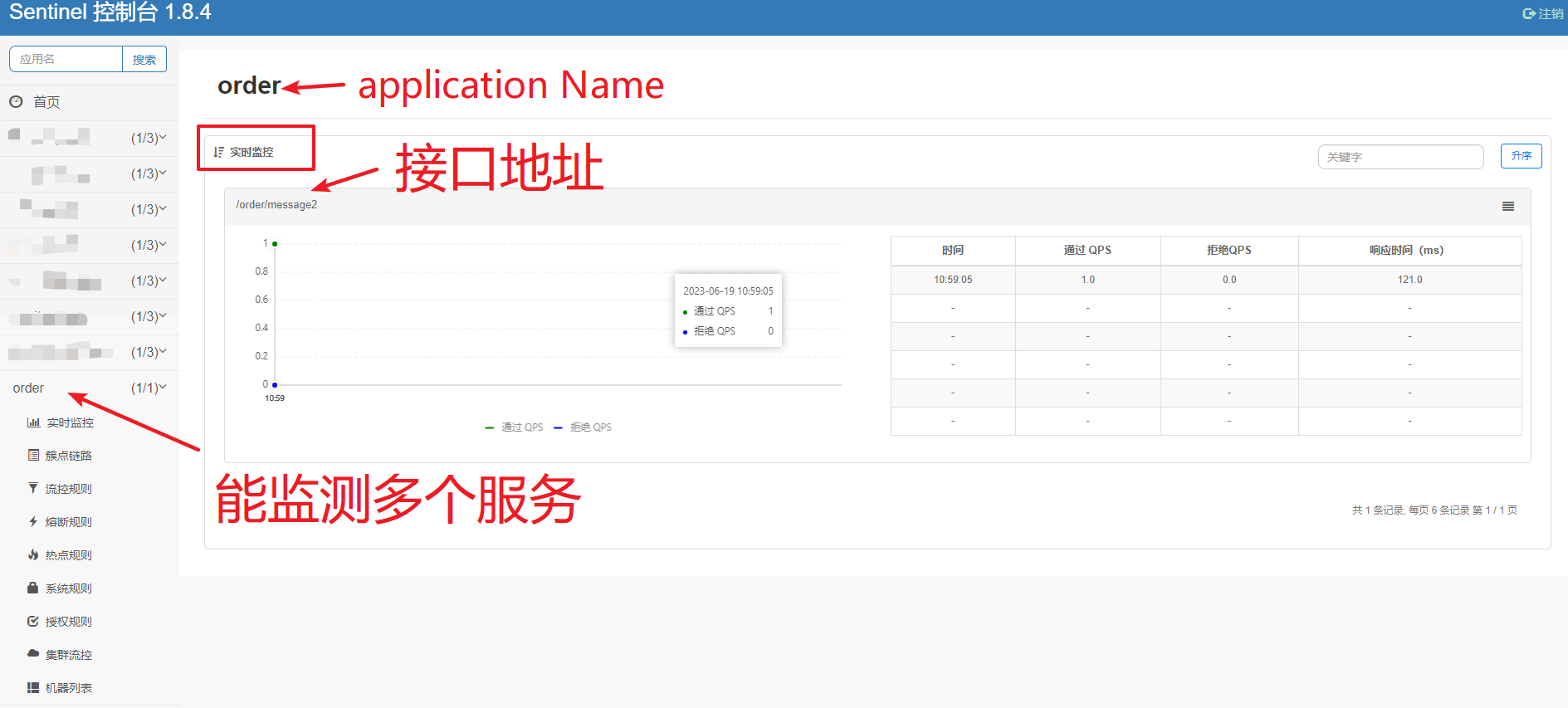
Task: Click the blue data point at value 0
Action: 275,385
